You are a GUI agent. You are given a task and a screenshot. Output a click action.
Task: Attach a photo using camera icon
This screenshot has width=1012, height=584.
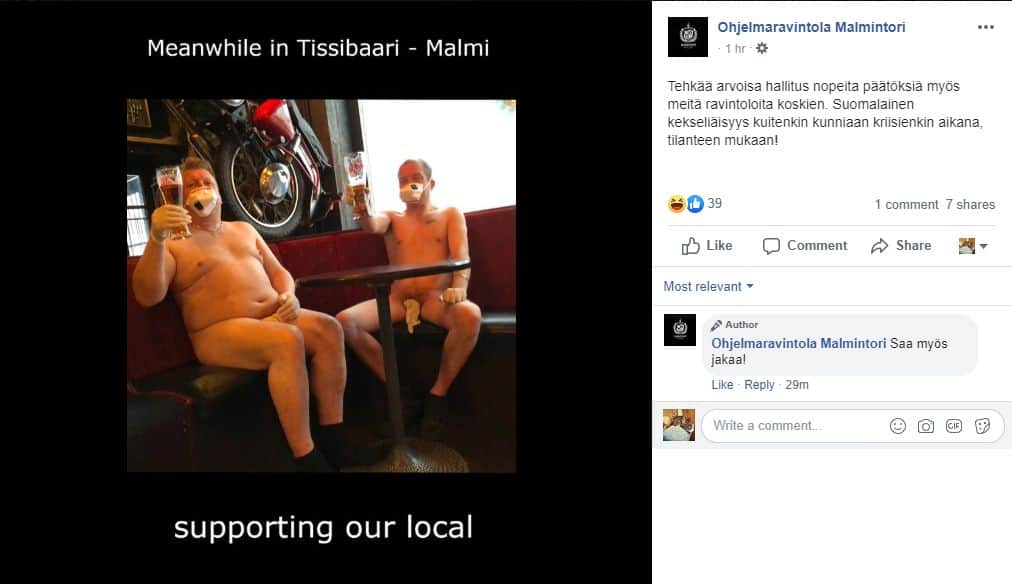click(926, 426)
